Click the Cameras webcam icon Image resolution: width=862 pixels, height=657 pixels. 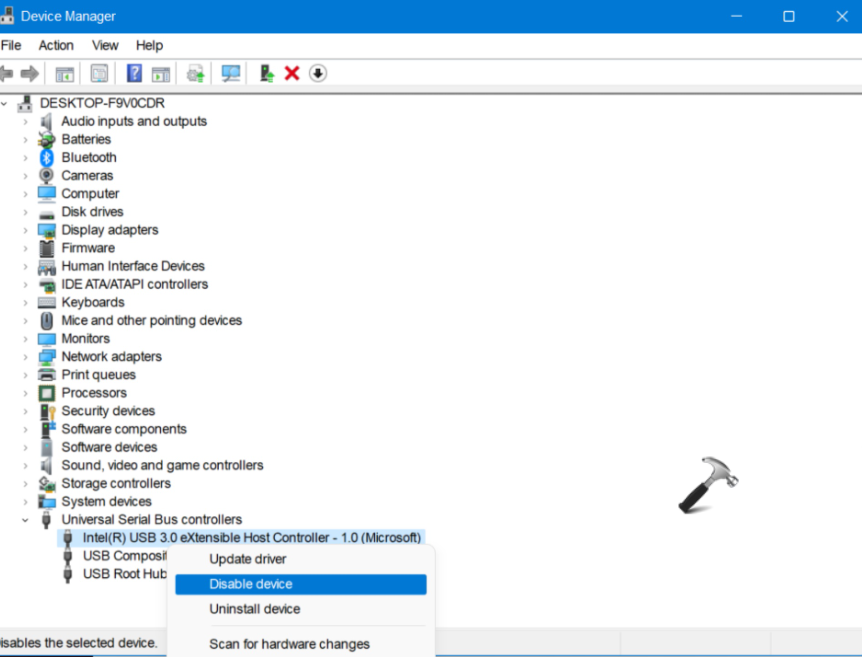click(46, 176)
